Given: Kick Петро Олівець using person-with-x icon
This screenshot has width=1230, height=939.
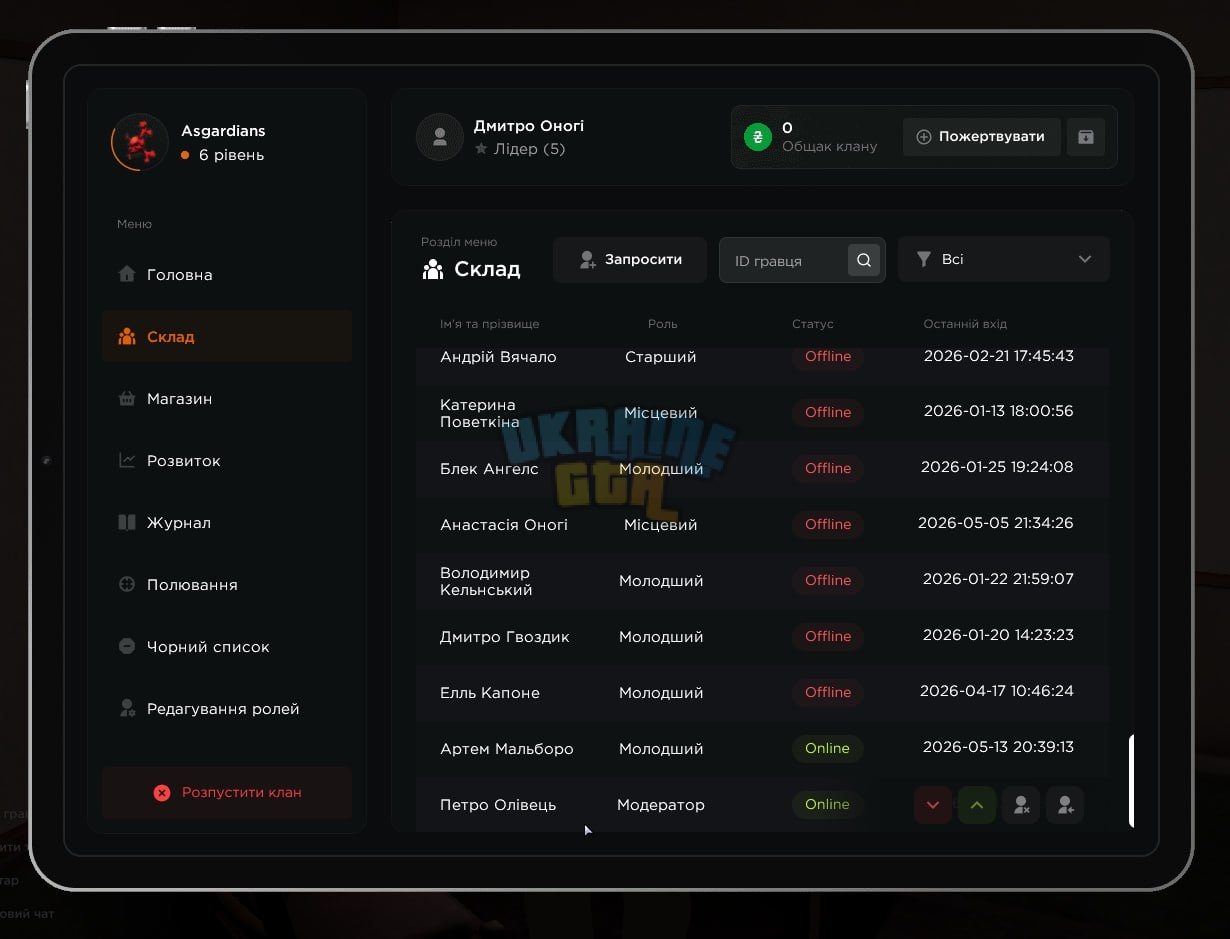Looking at the screenshot, I should (x=1021, y=805).
